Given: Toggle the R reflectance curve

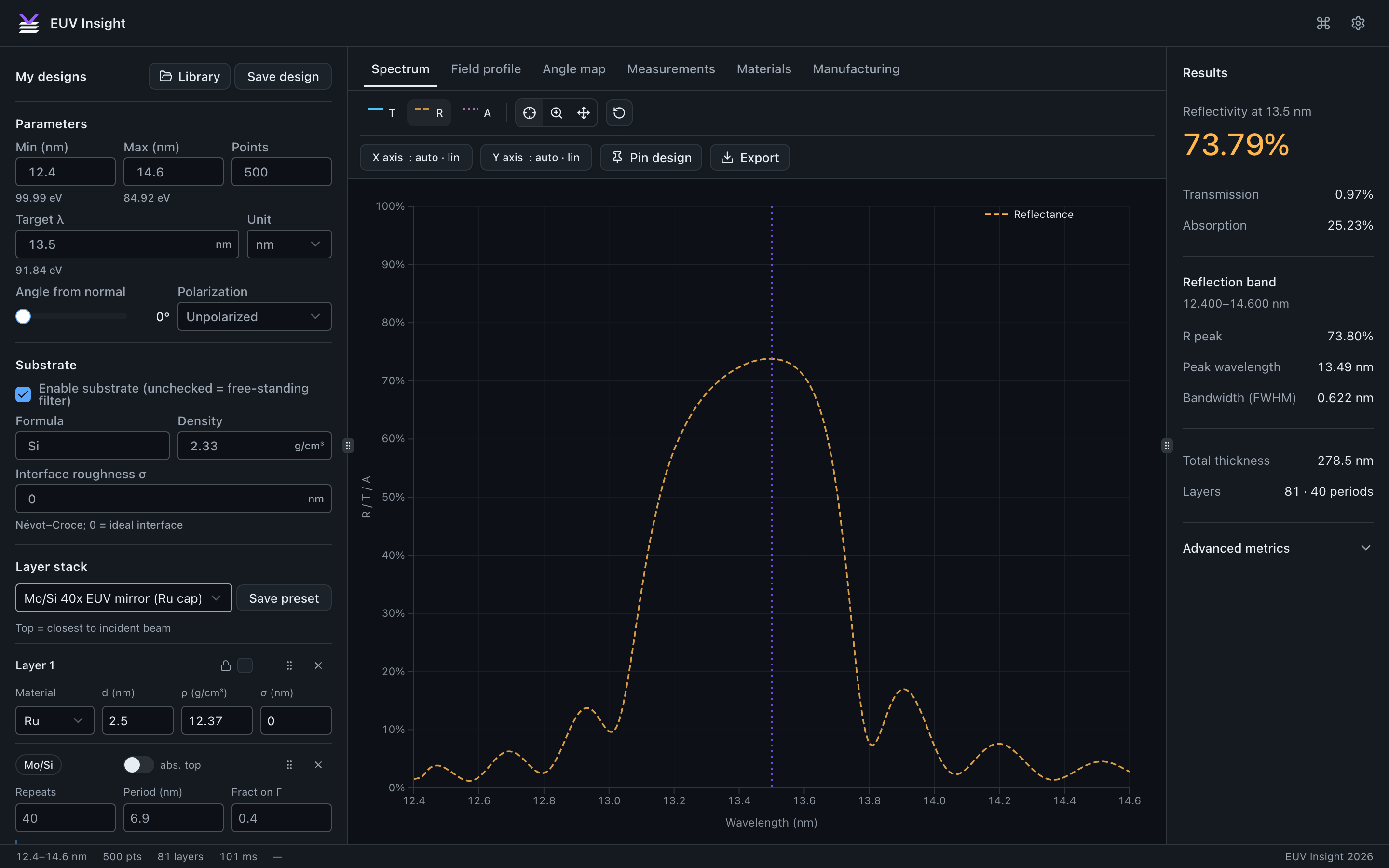Looking at the screenshot, I should (429, 112).
